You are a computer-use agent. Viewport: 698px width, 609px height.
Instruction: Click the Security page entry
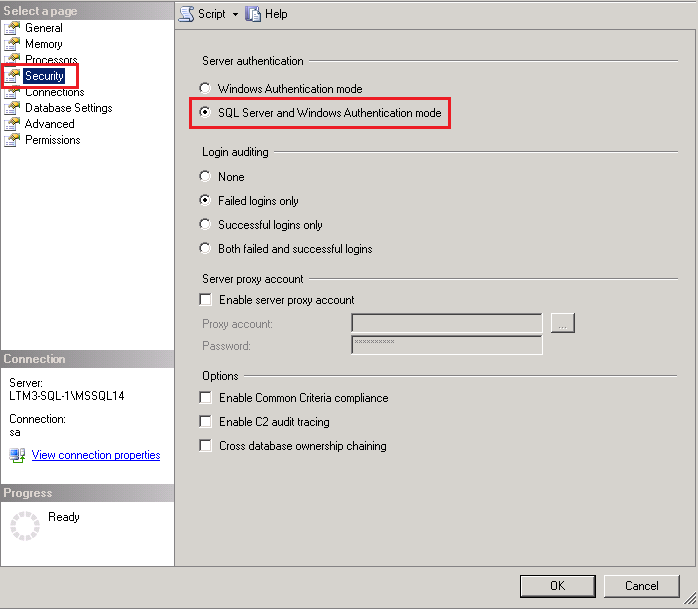coord(44,76)
